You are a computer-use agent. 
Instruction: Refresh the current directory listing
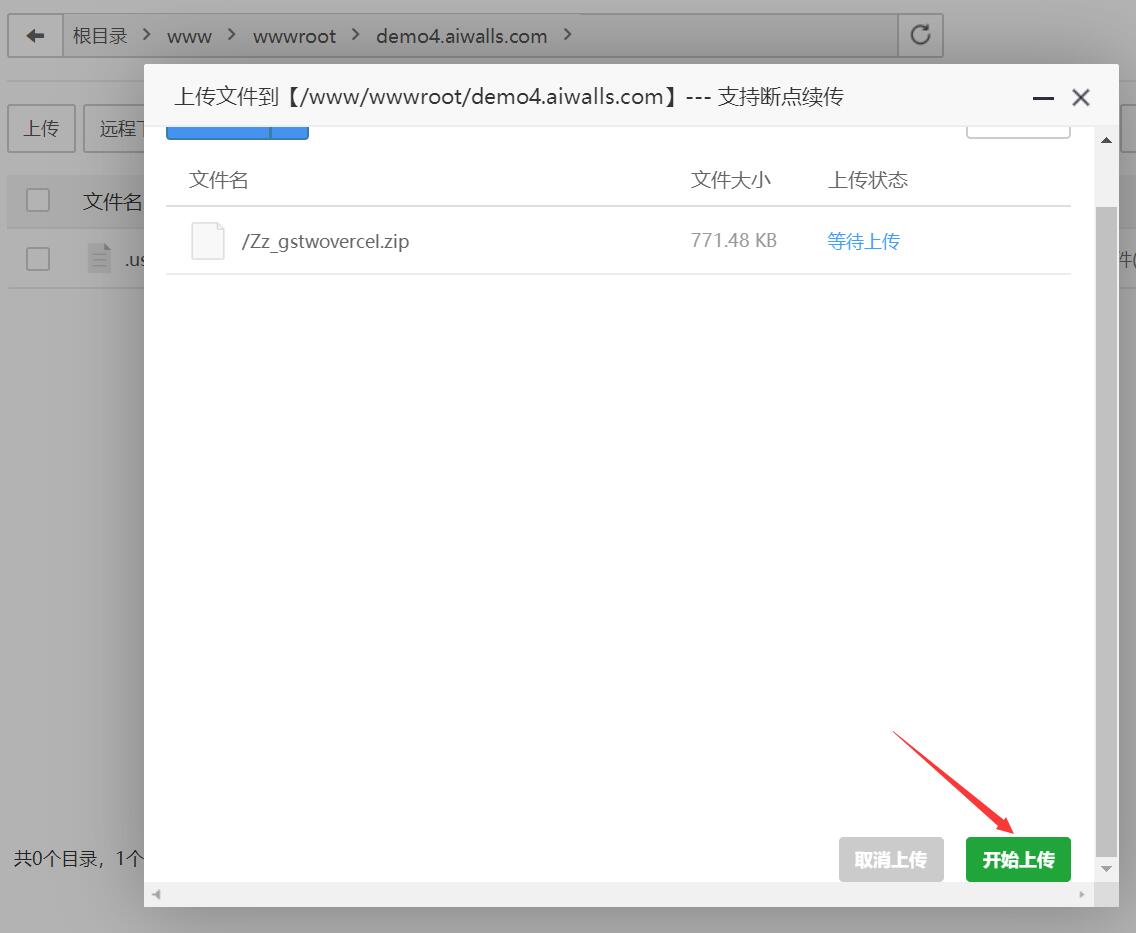pos(920,36)
